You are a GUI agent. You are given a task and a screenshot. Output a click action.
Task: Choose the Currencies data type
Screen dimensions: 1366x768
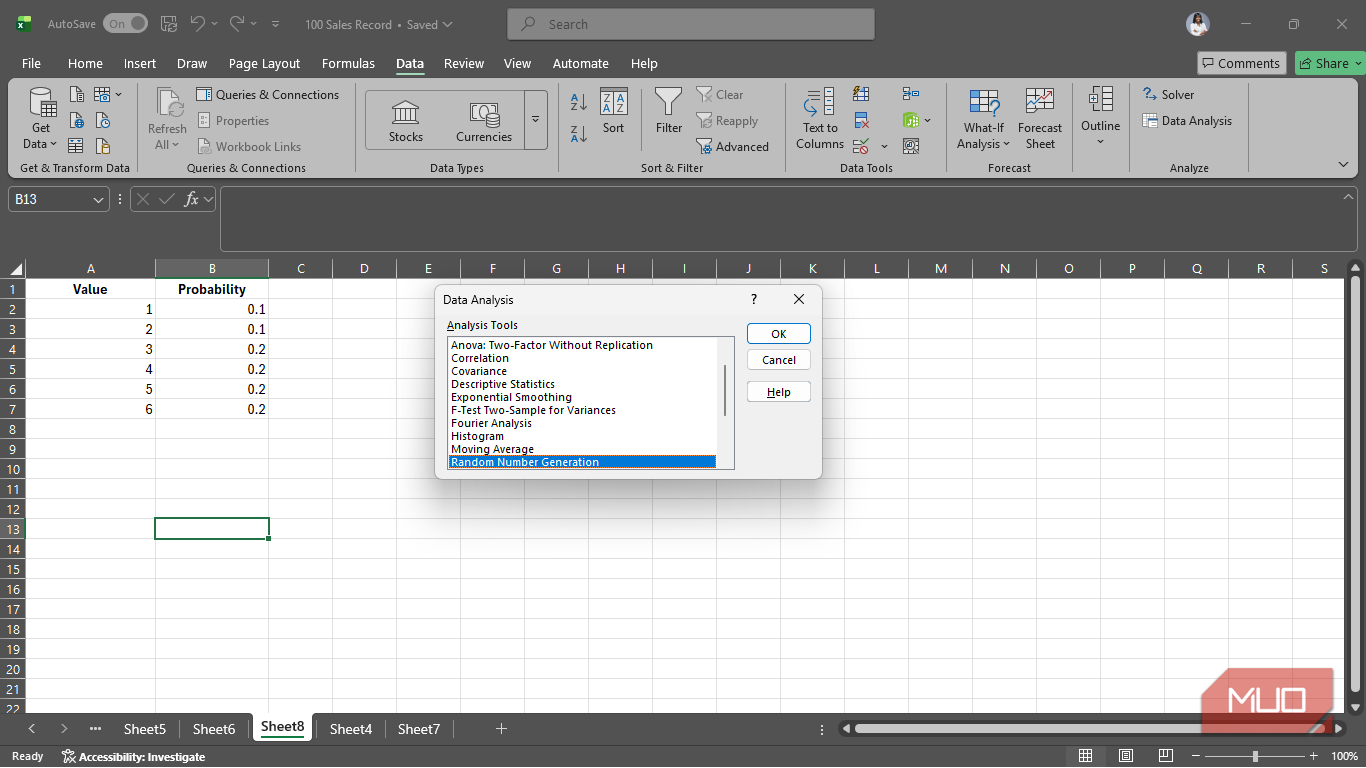484,121
